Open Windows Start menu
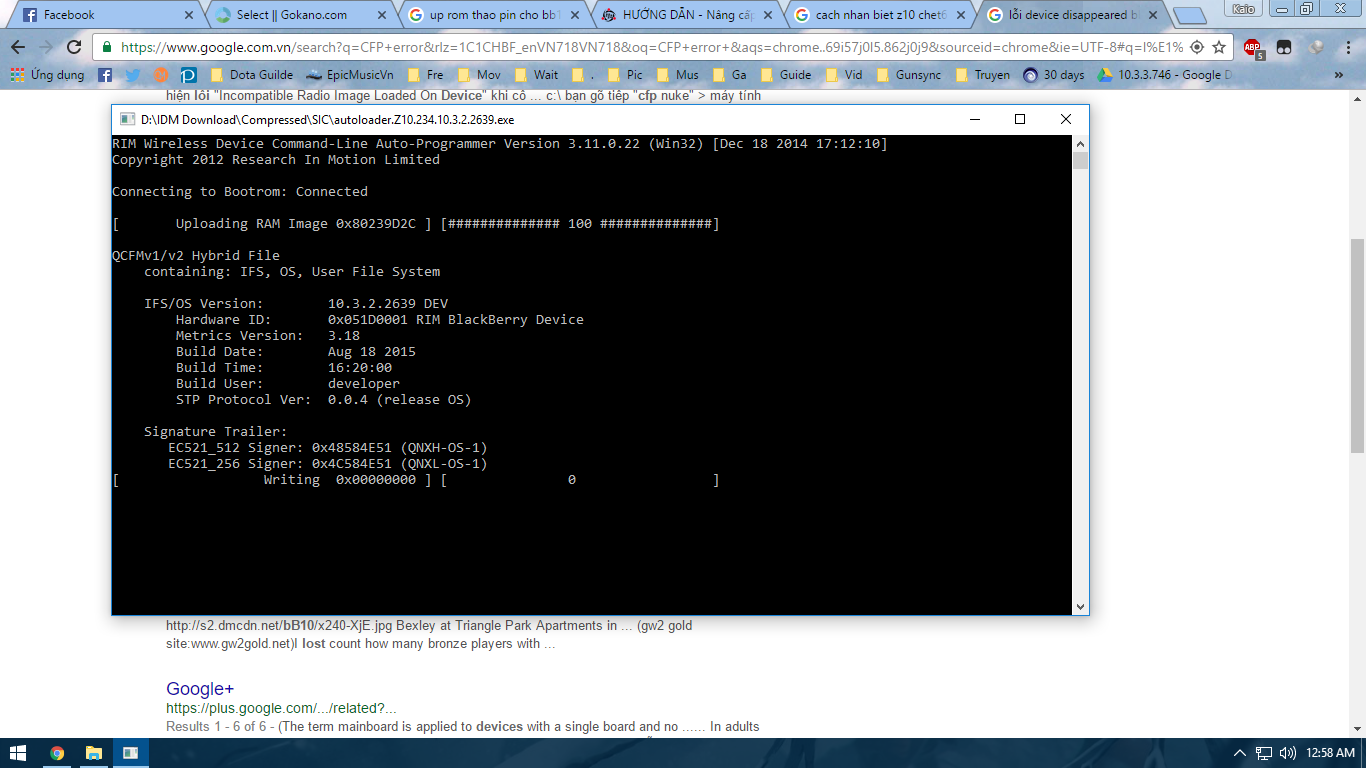 20,752
